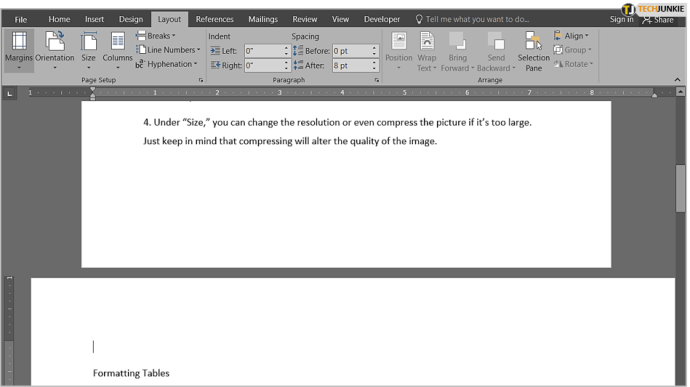Click the line 'Just keep in mind...'
This screenshot has width=690, height=387.
pos(290,141)
